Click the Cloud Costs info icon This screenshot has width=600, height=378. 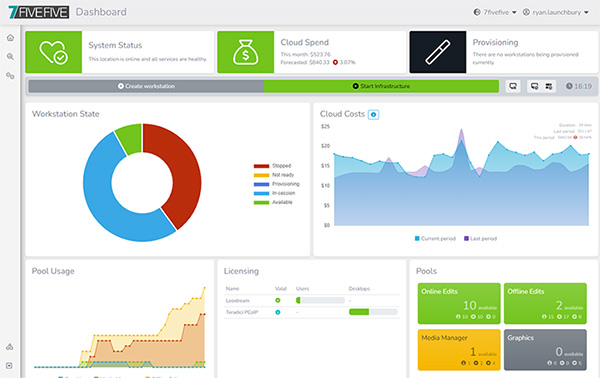pos(373,114)
